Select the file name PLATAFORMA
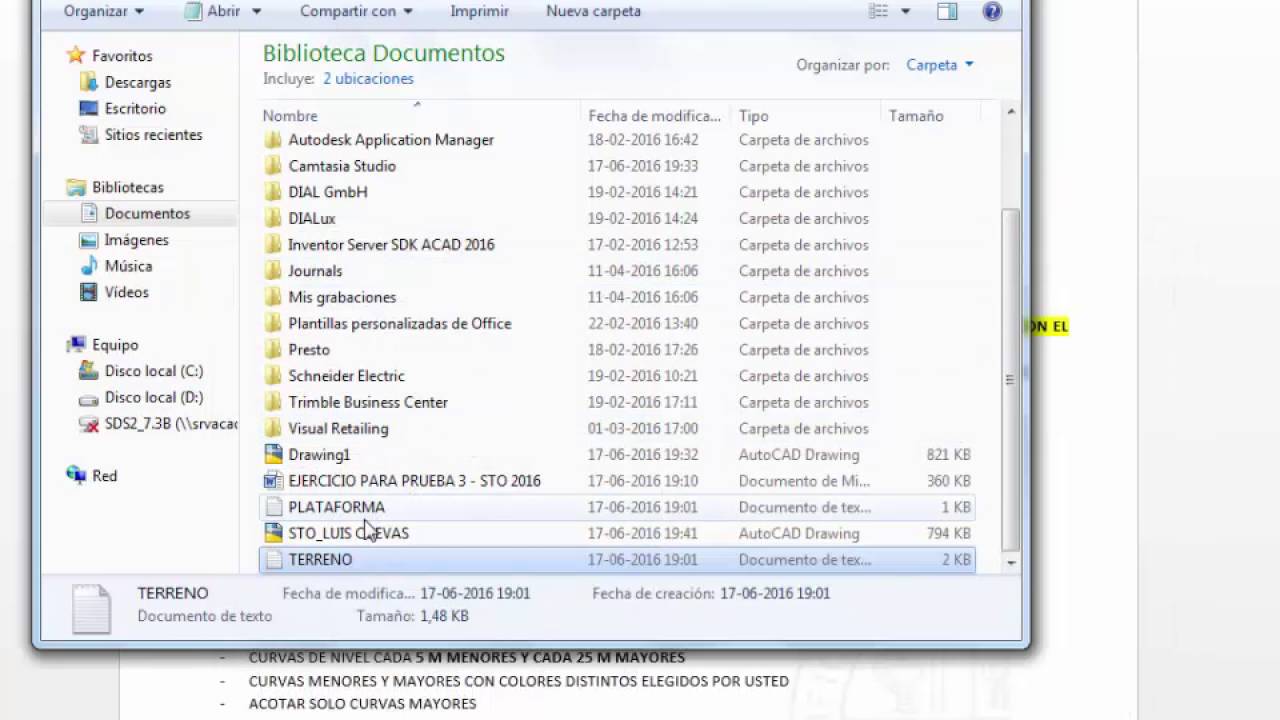The image size is (1280, 720). click(336, 507)
